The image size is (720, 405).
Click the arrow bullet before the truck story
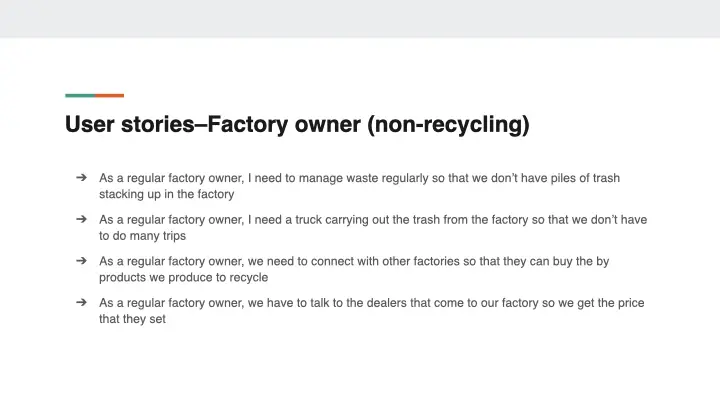(x=81, y=219)
